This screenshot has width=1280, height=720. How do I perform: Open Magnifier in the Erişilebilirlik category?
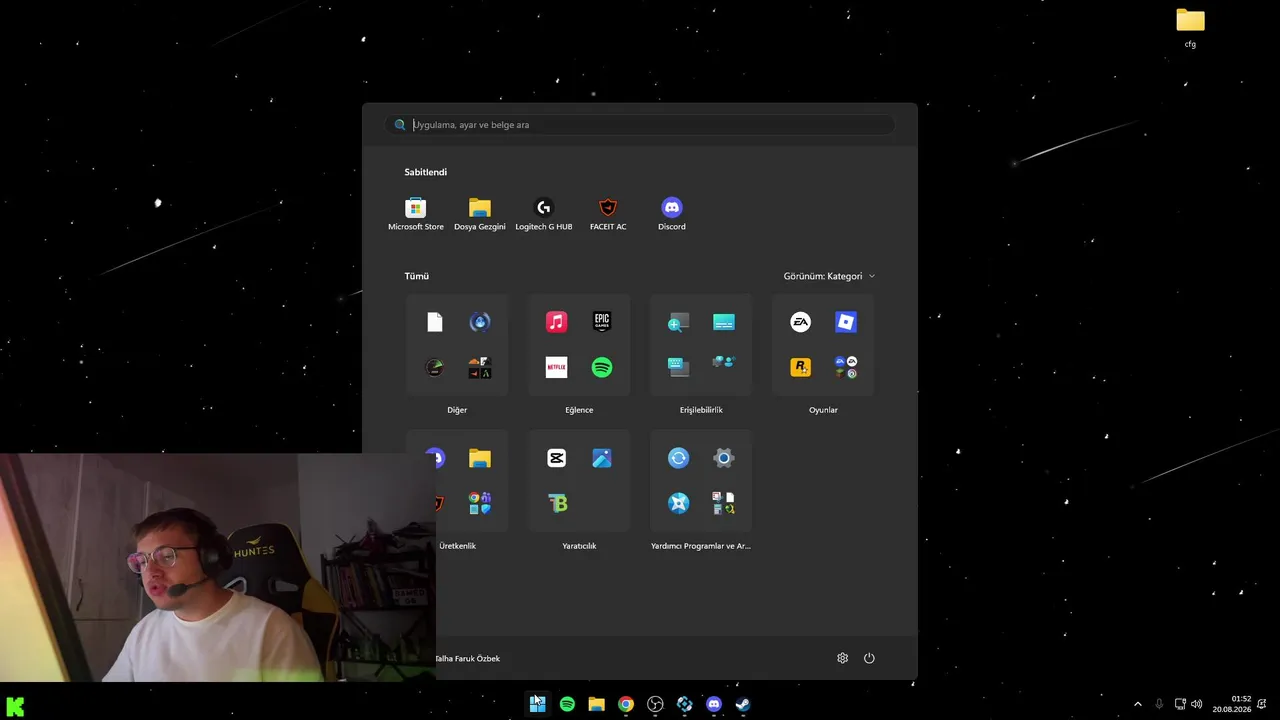click(x=679, y=322)
